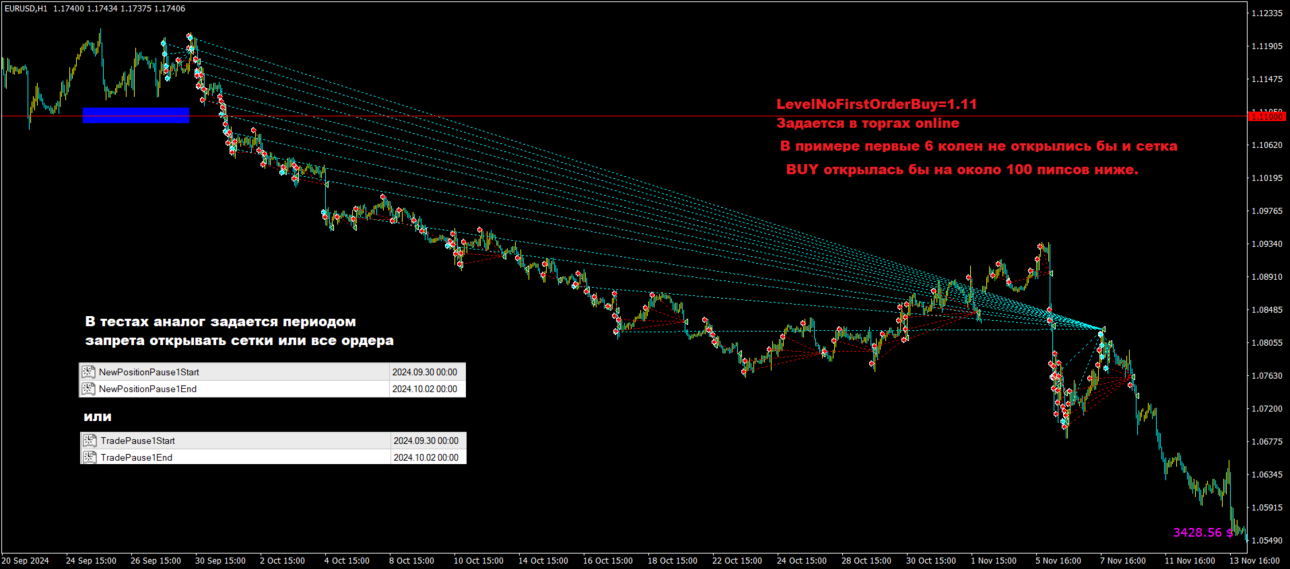
Task: Click '4 Oct 15:00' on the time axis
Action: pos(349,561)
